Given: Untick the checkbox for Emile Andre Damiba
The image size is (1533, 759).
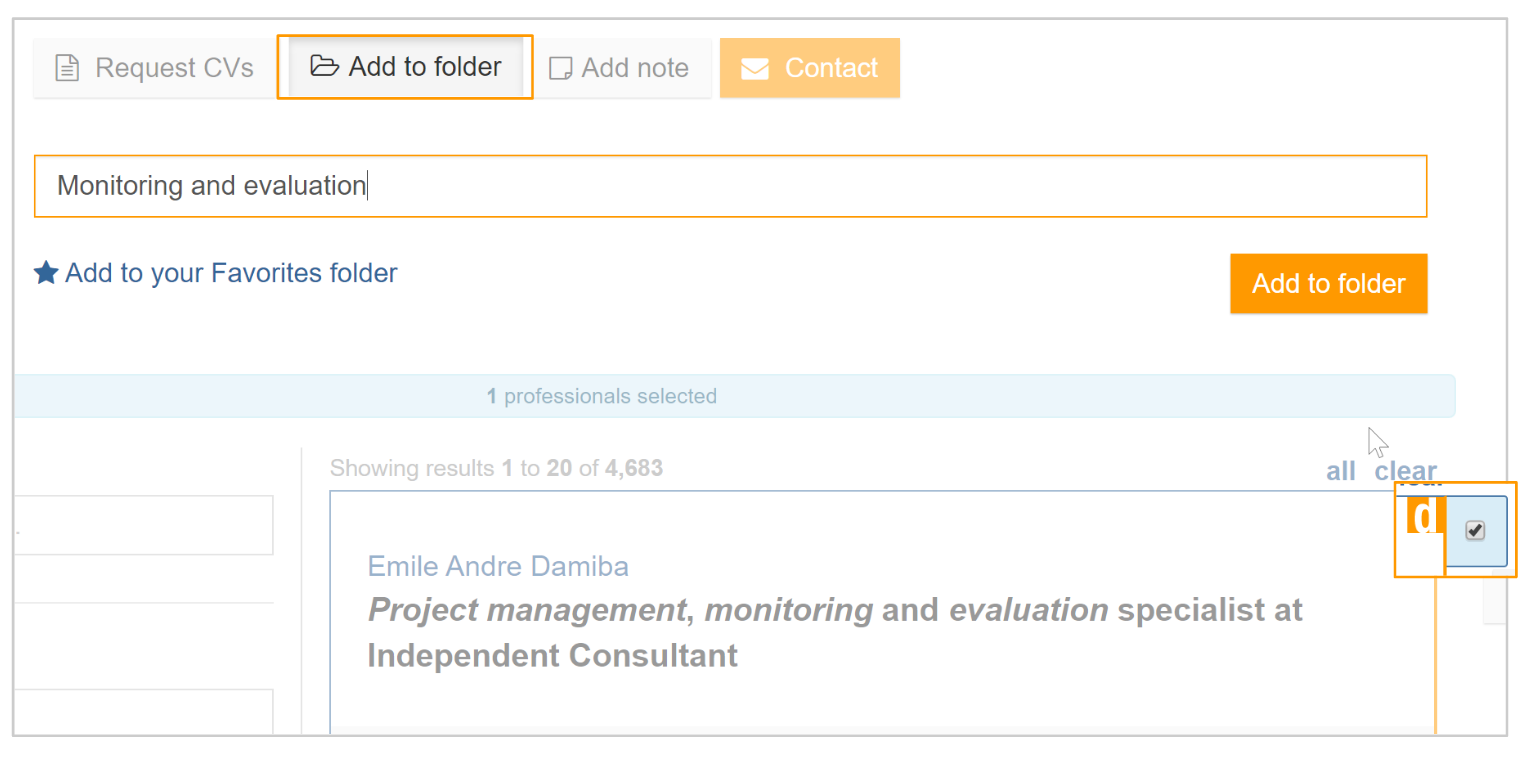Looking at the screenshot, I should pos(1475,530).
